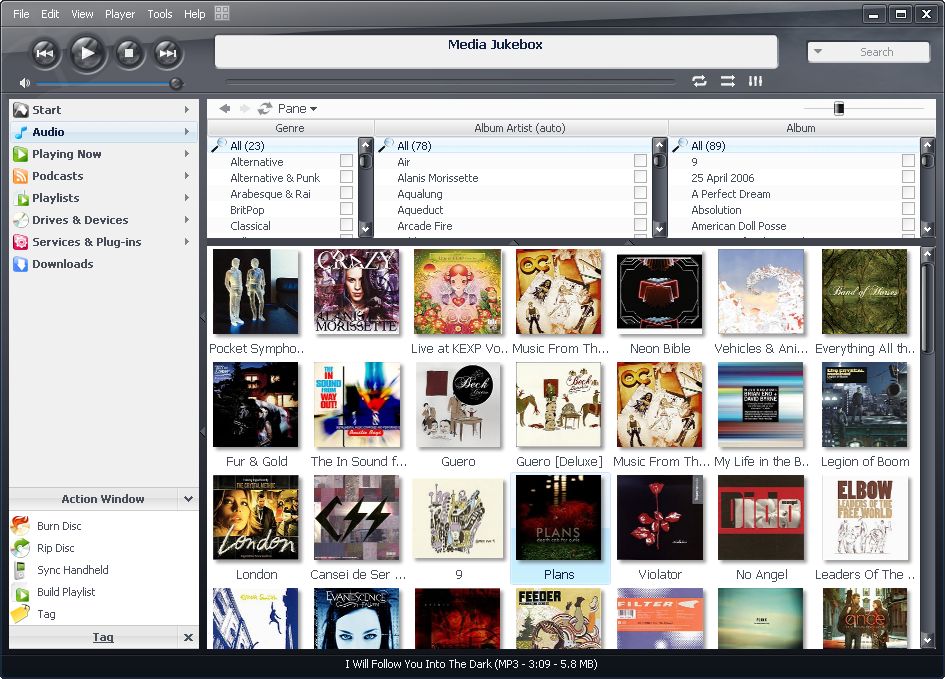The image size is (945, 679).
Task: Open the Player menu
Action: pos(120,14)
